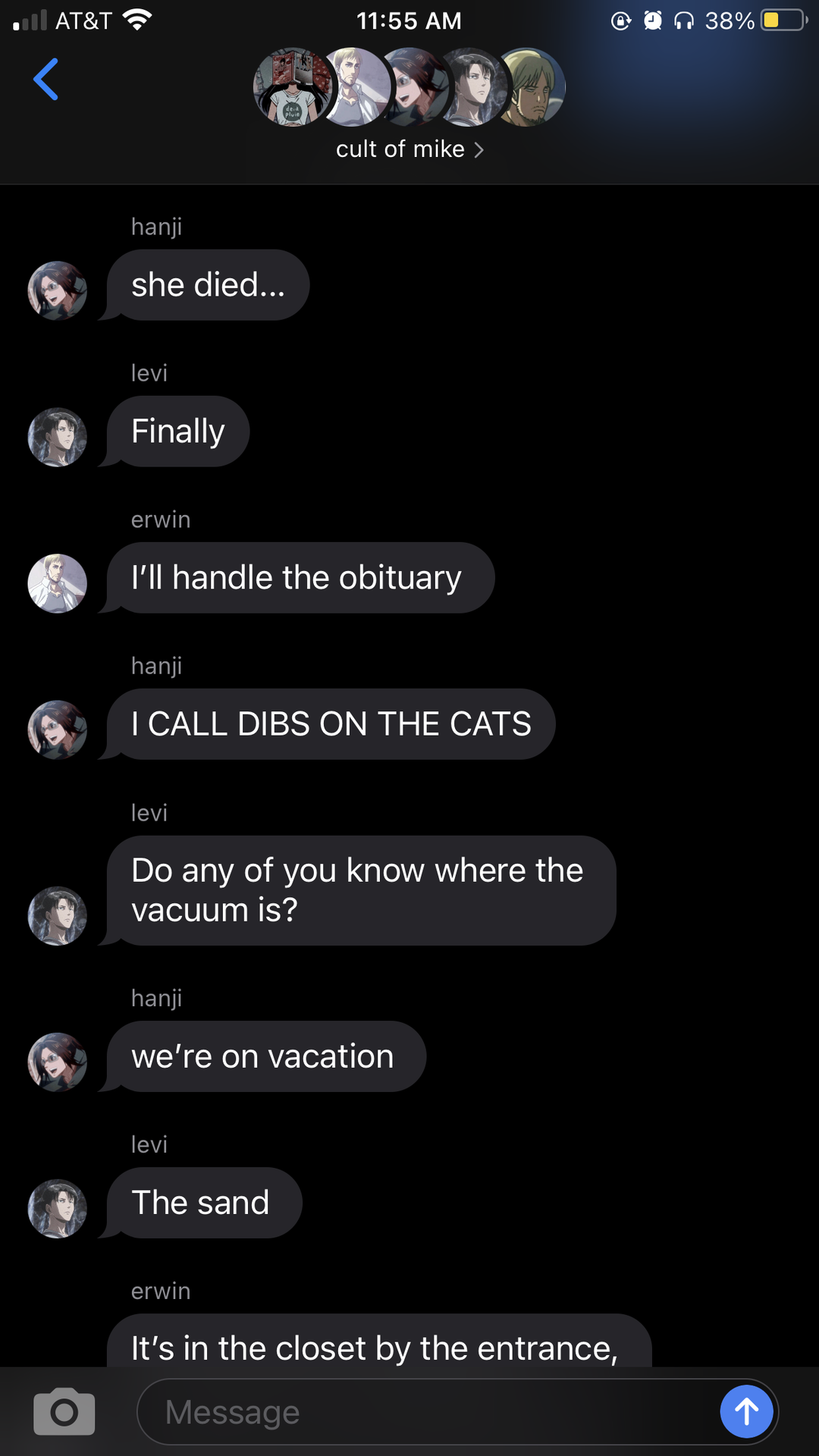
Task: Tap hanji's avatar beside she died message
Action: coord(58,290)
